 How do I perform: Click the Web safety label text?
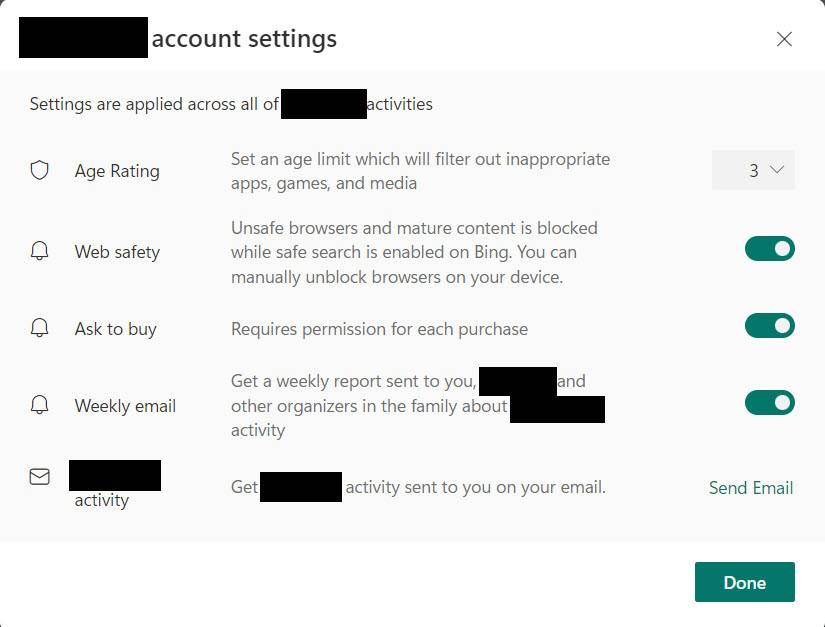[x=117, y=252]
